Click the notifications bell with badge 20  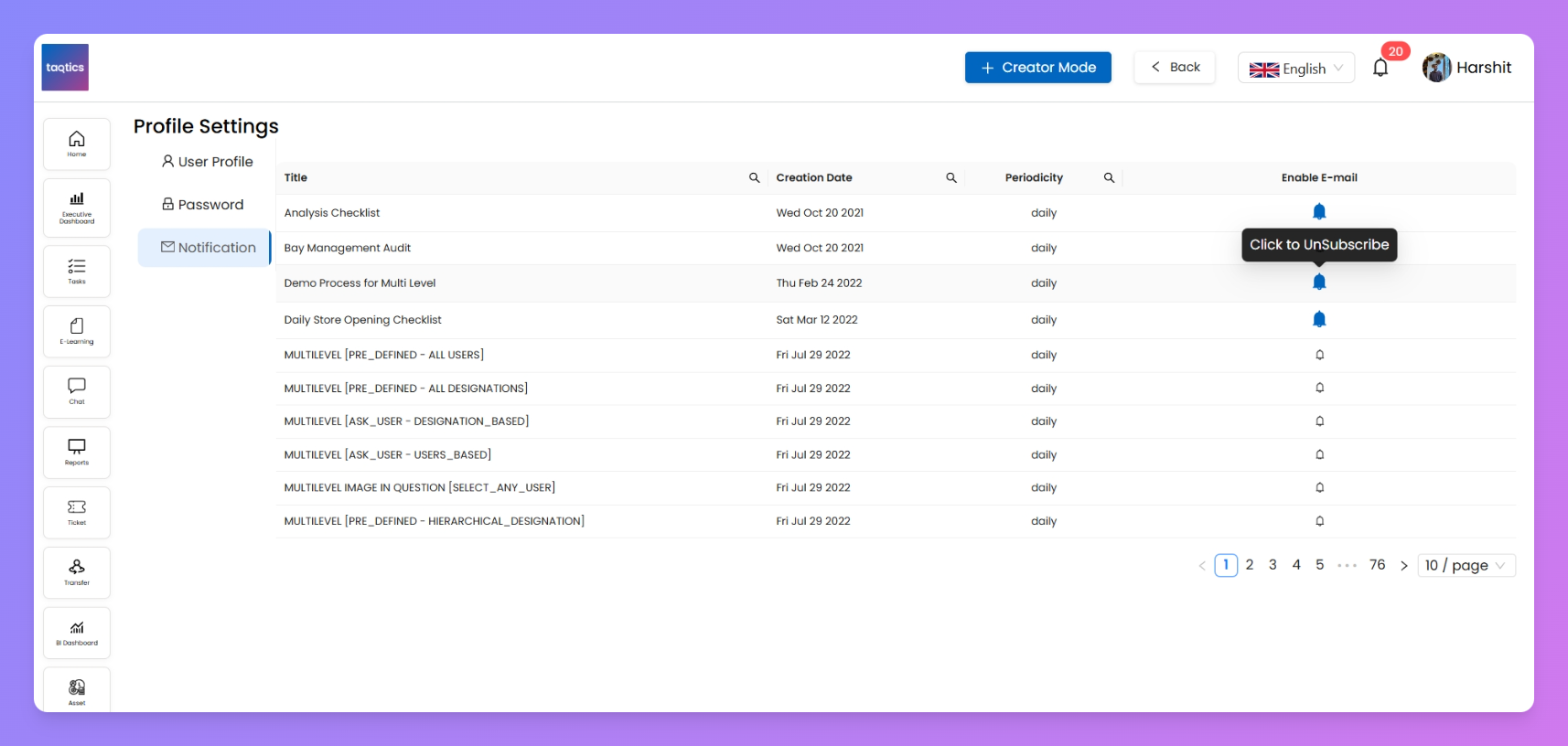[x=1380, y=68]
